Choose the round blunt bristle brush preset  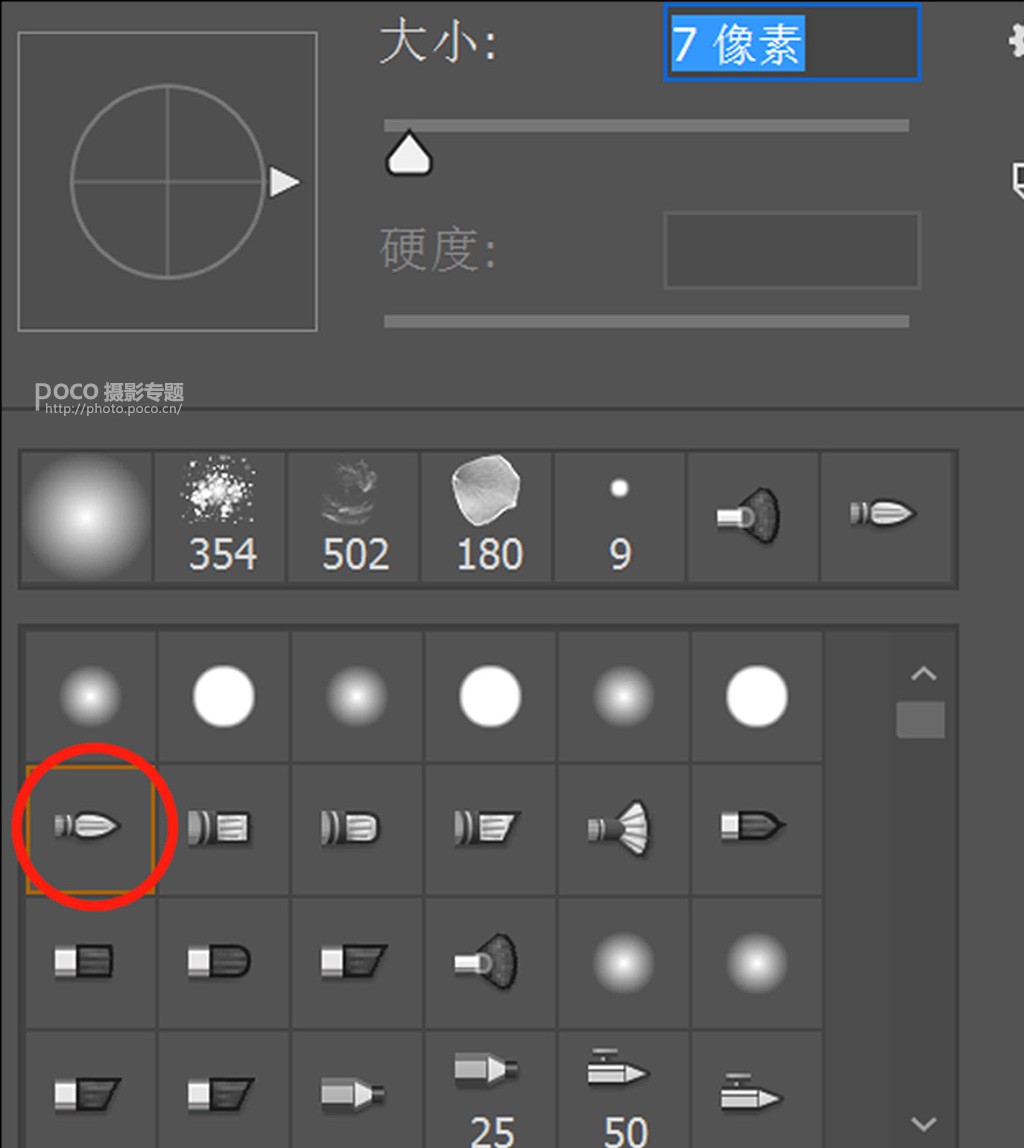223,829
